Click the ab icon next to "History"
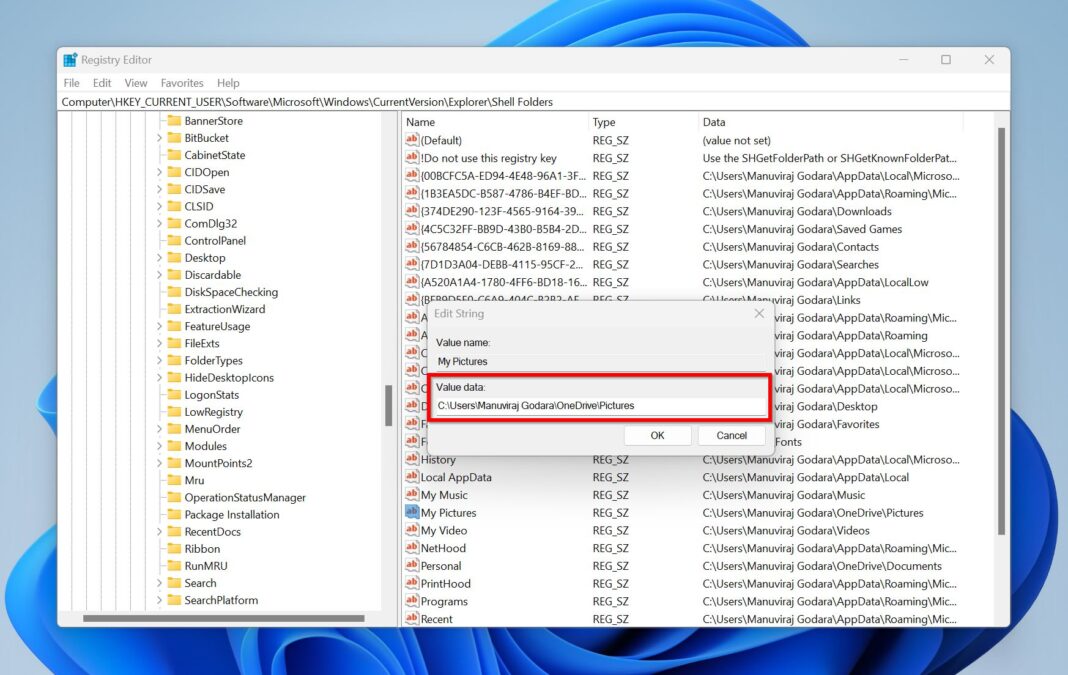The height and width of the screenshot is (675, 1068). click(x=411, y=459)
